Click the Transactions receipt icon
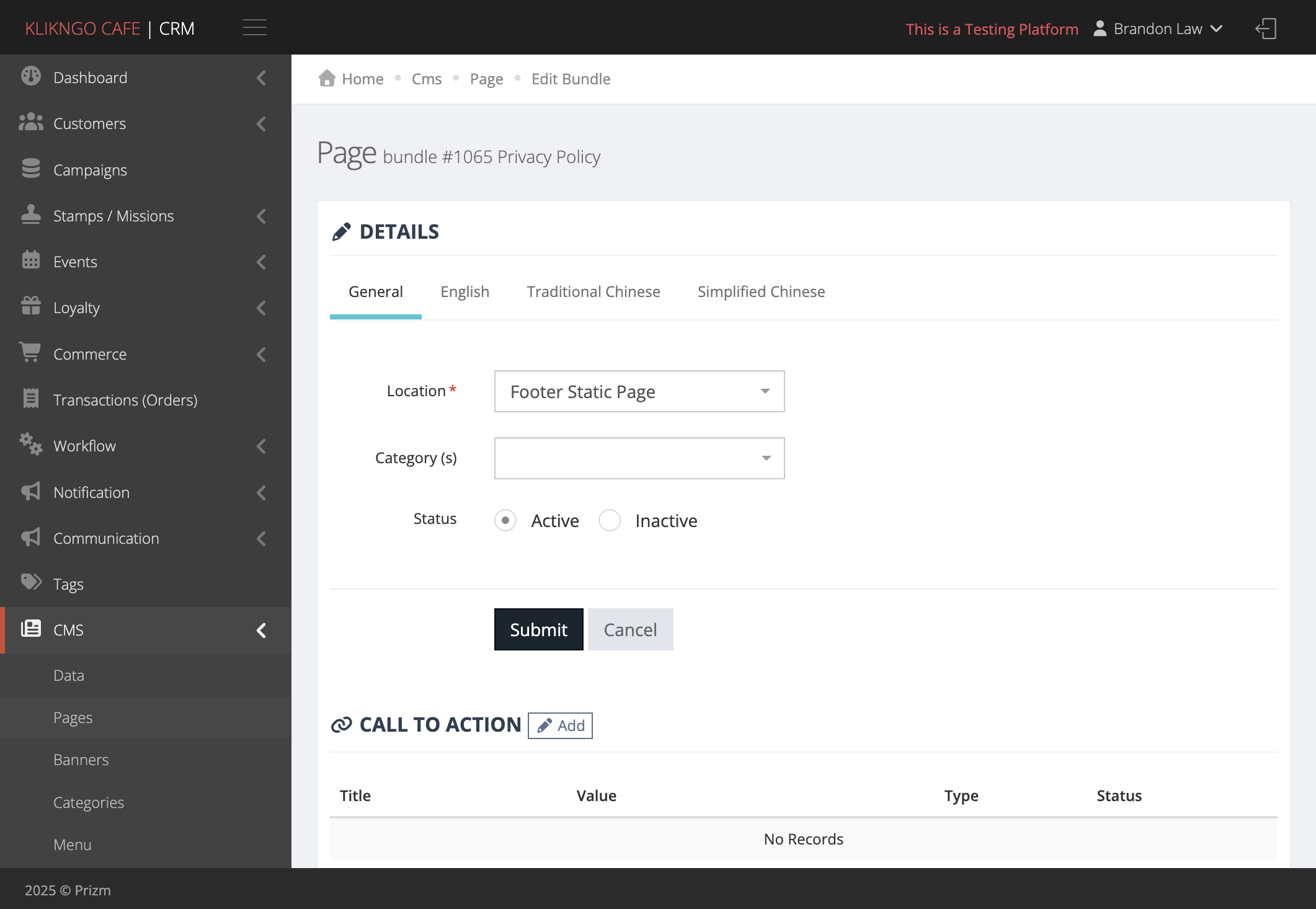The height and width of the screenshot is (909, 1316). (30, 399)
